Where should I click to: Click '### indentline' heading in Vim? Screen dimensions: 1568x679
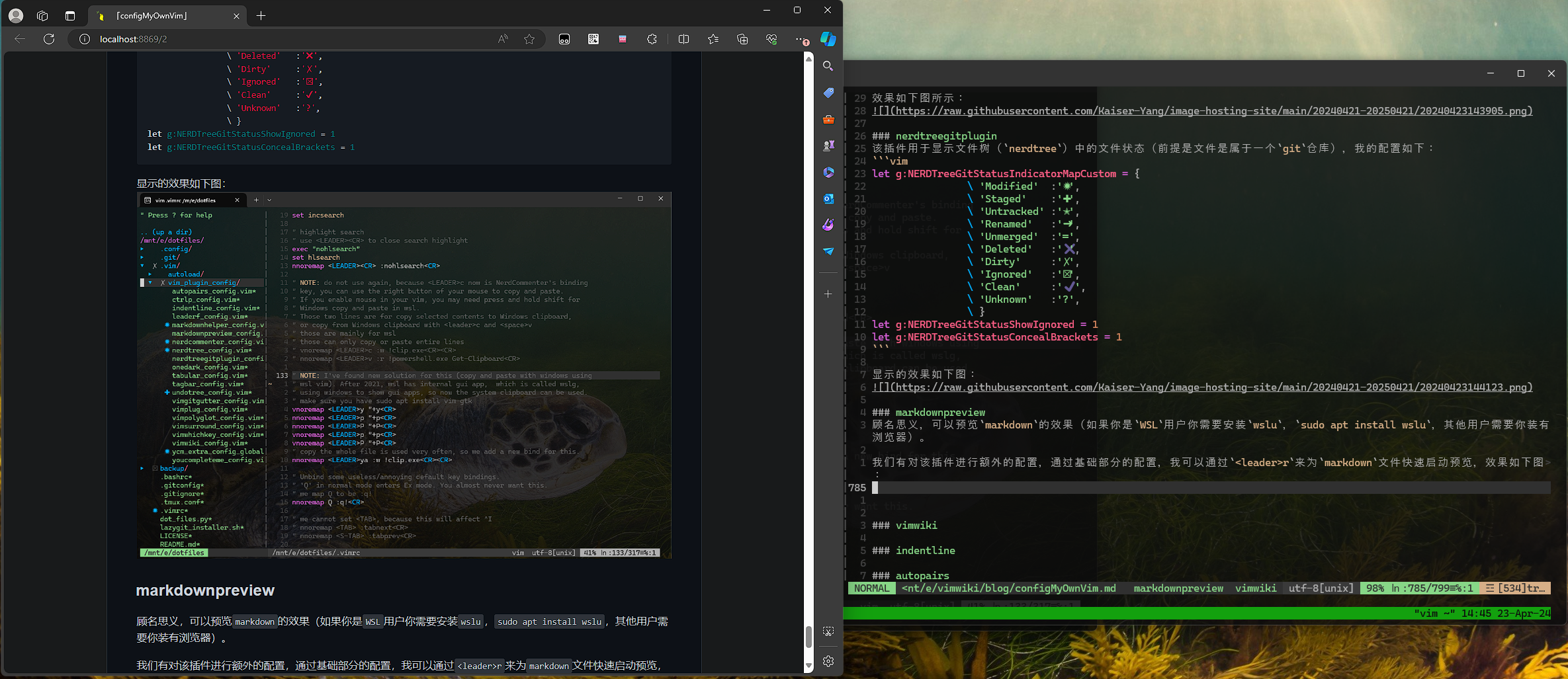914,551
